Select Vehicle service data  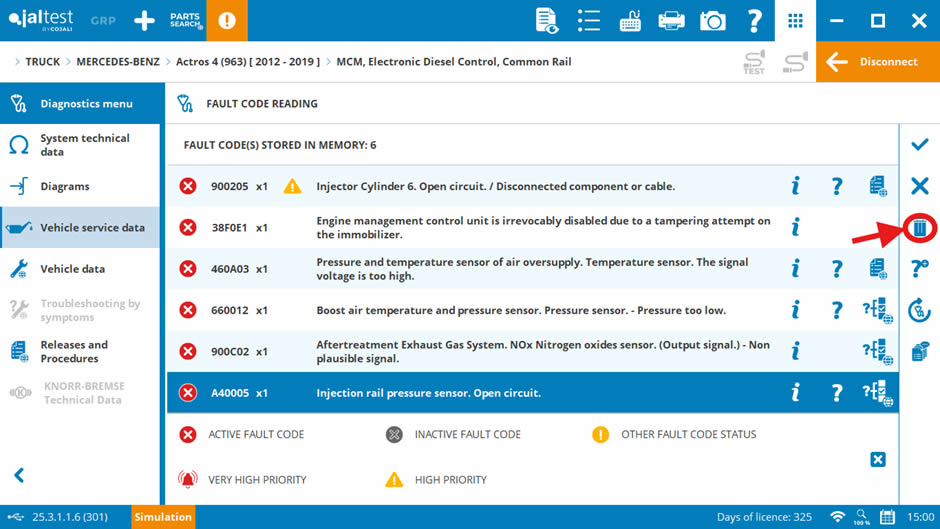[80, 227]
